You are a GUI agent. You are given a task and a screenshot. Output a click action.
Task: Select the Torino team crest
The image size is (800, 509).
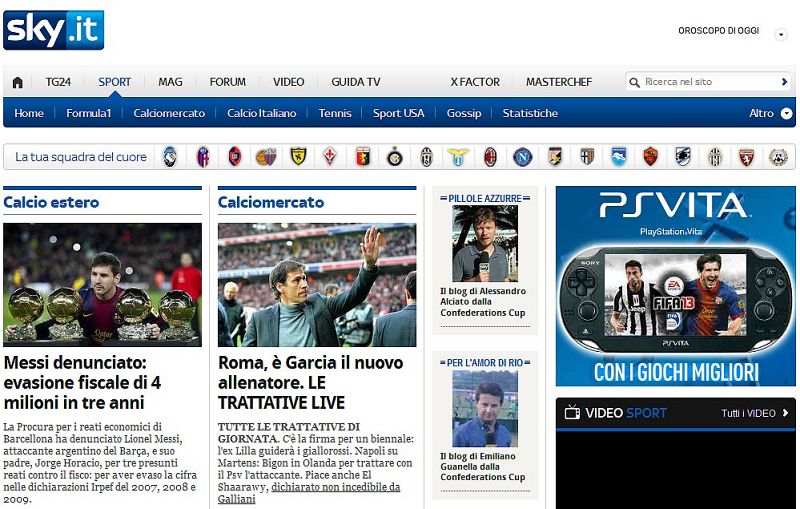[x=746, y=157]
